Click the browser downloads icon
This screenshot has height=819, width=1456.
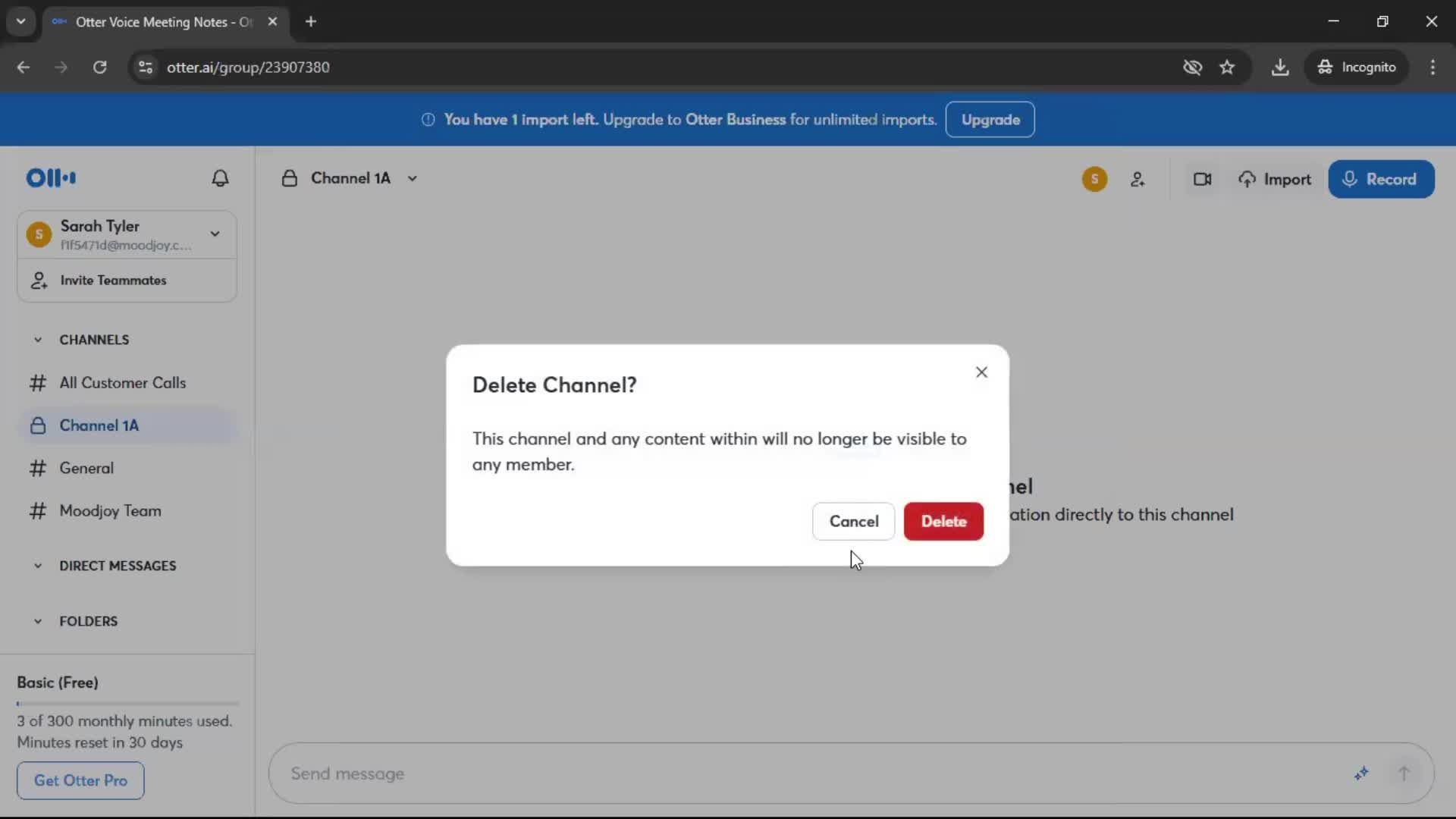[1280, 67]
